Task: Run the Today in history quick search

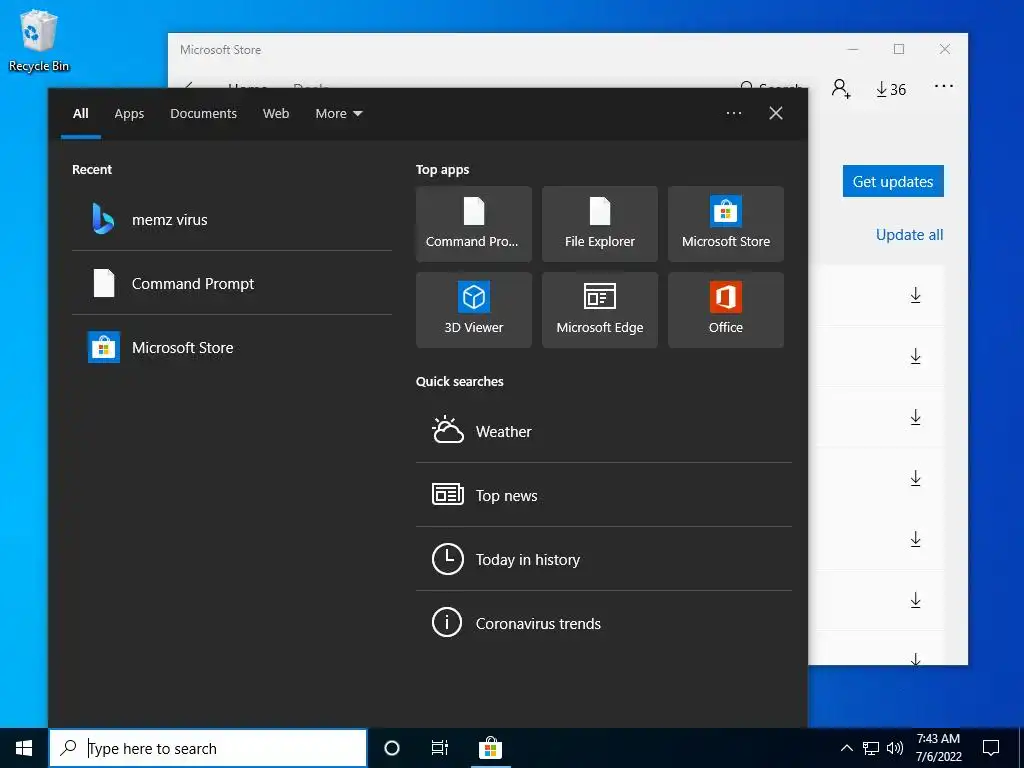Action: [x=603, y=559]
